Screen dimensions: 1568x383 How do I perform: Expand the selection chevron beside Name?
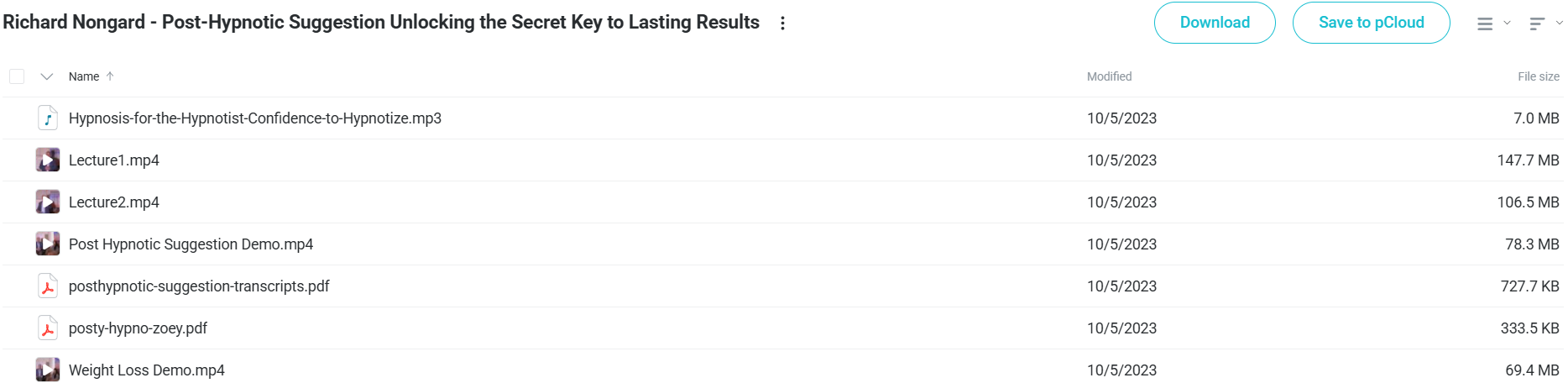coord(47,76)
